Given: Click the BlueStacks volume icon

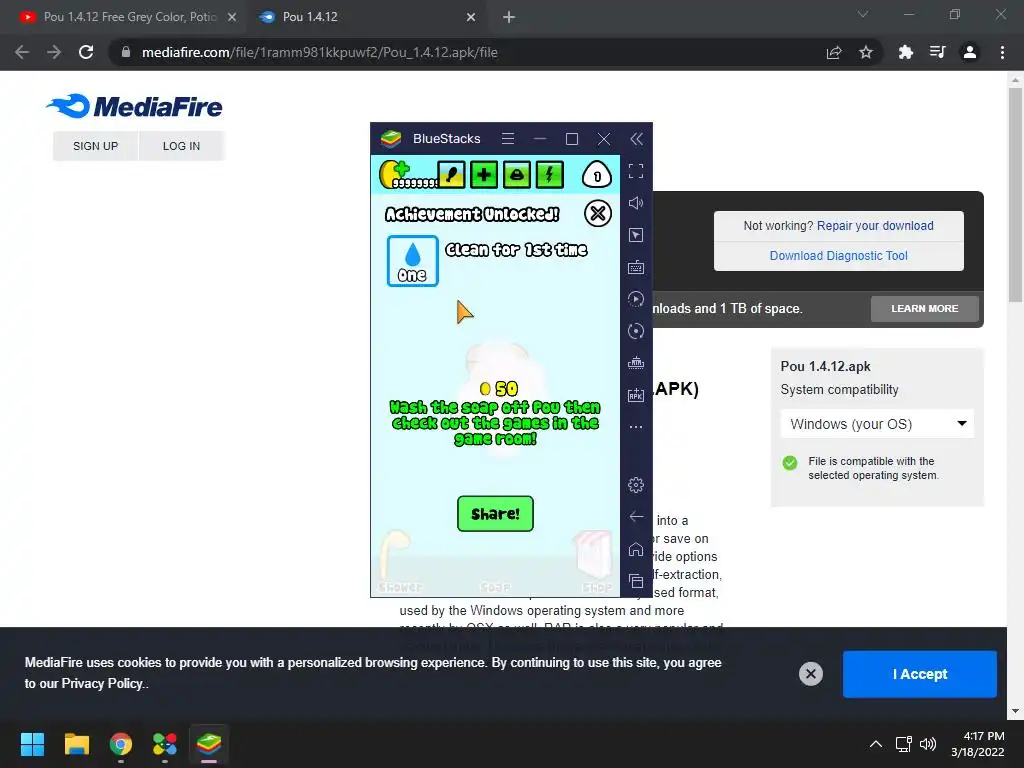Looking at the screenshot, I should click(636, 203).
